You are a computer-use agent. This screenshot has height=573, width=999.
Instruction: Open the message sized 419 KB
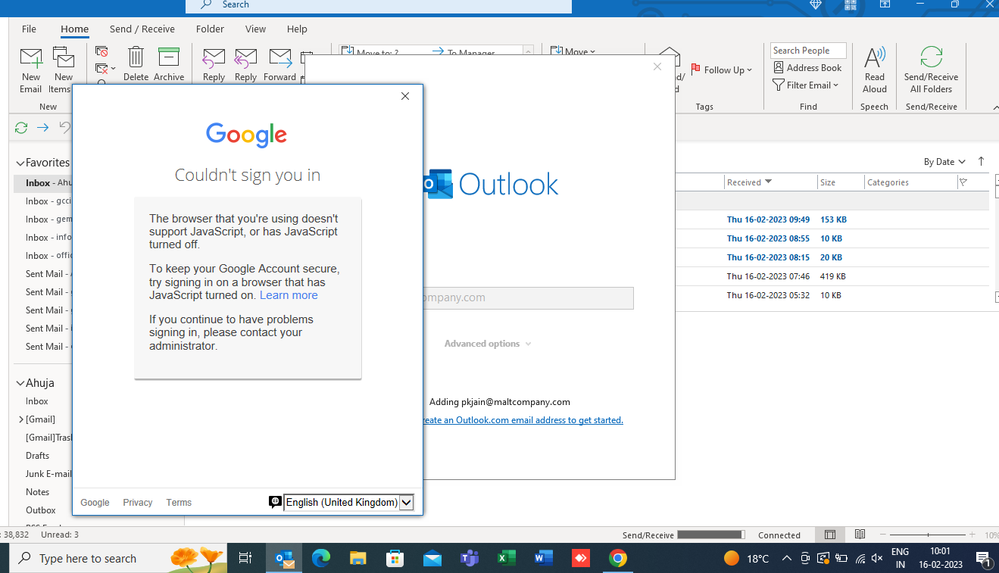pyautogui.click(x=832, y=276)
